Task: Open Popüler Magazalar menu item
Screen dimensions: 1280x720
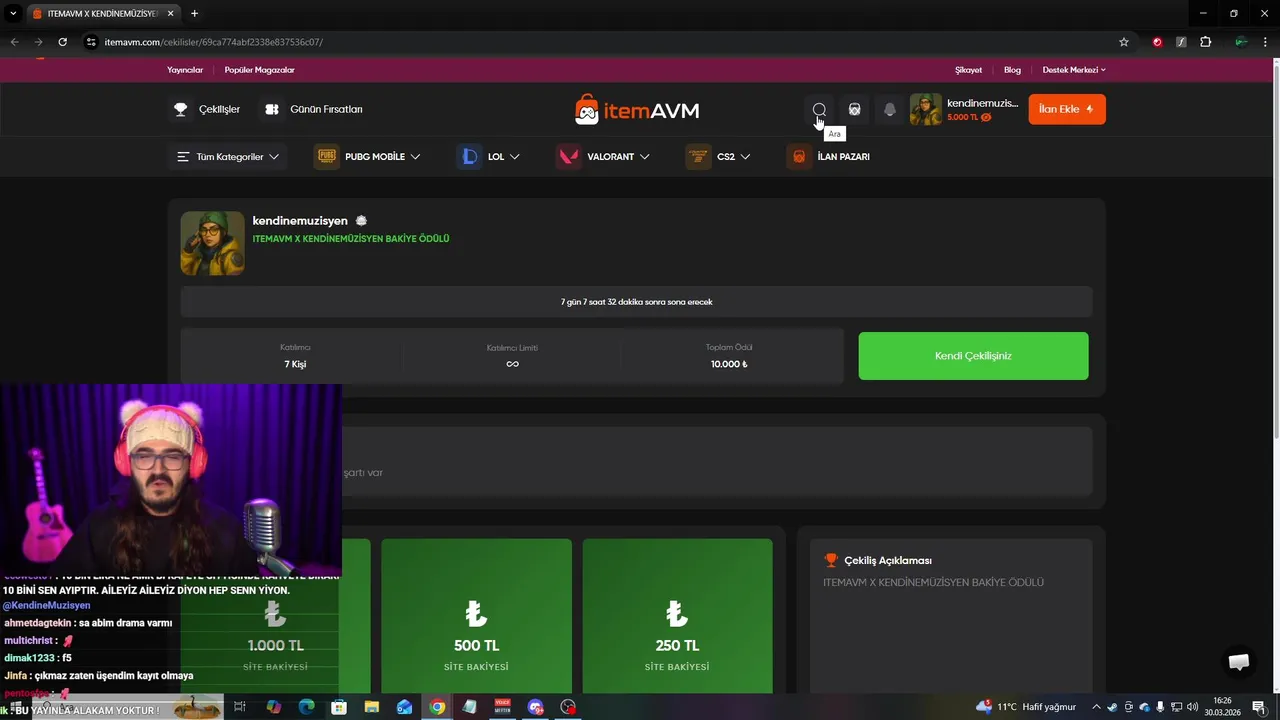Action: click(x=259, y=70)
